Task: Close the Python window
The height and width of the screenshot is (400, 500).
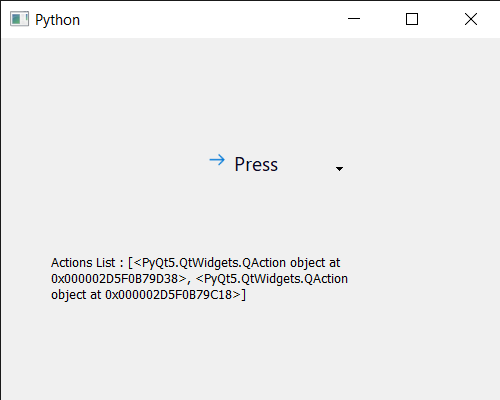Action: tap(471, 19)
